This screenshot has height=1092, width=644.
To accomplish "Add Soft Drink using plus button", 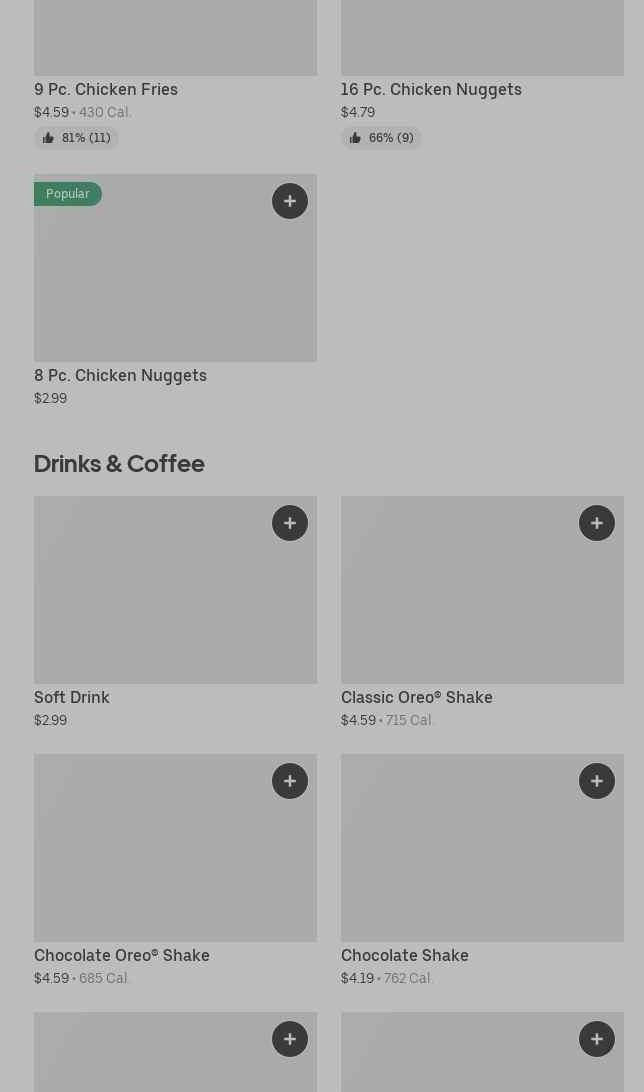I will coord(290,523).
